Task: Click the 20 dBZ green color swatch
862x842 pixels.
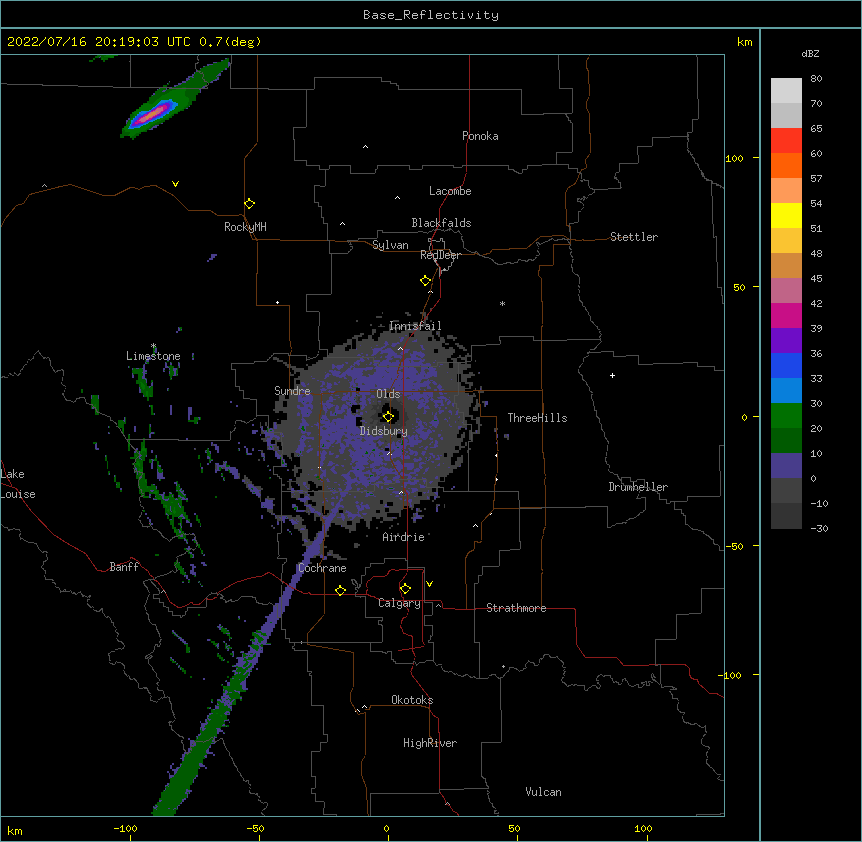Action: (786, 440)
